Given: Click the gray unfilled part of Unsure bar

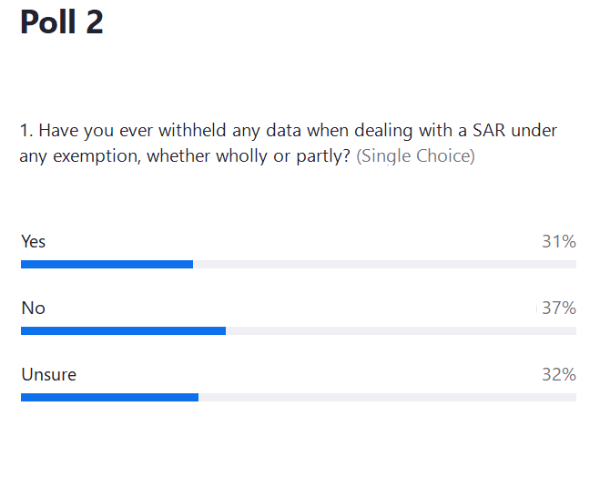Looking at the screenshot, I should (387, 398).
